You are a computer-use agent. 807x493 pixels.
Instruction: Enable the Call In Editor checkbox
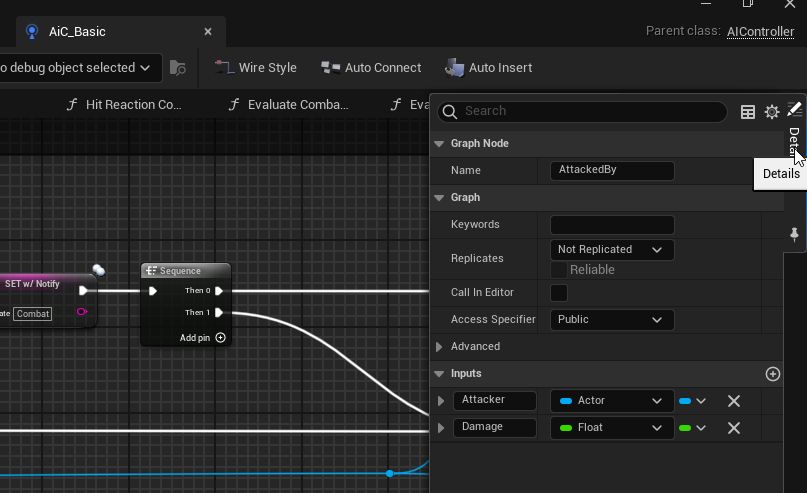click(x=559, y=293)
